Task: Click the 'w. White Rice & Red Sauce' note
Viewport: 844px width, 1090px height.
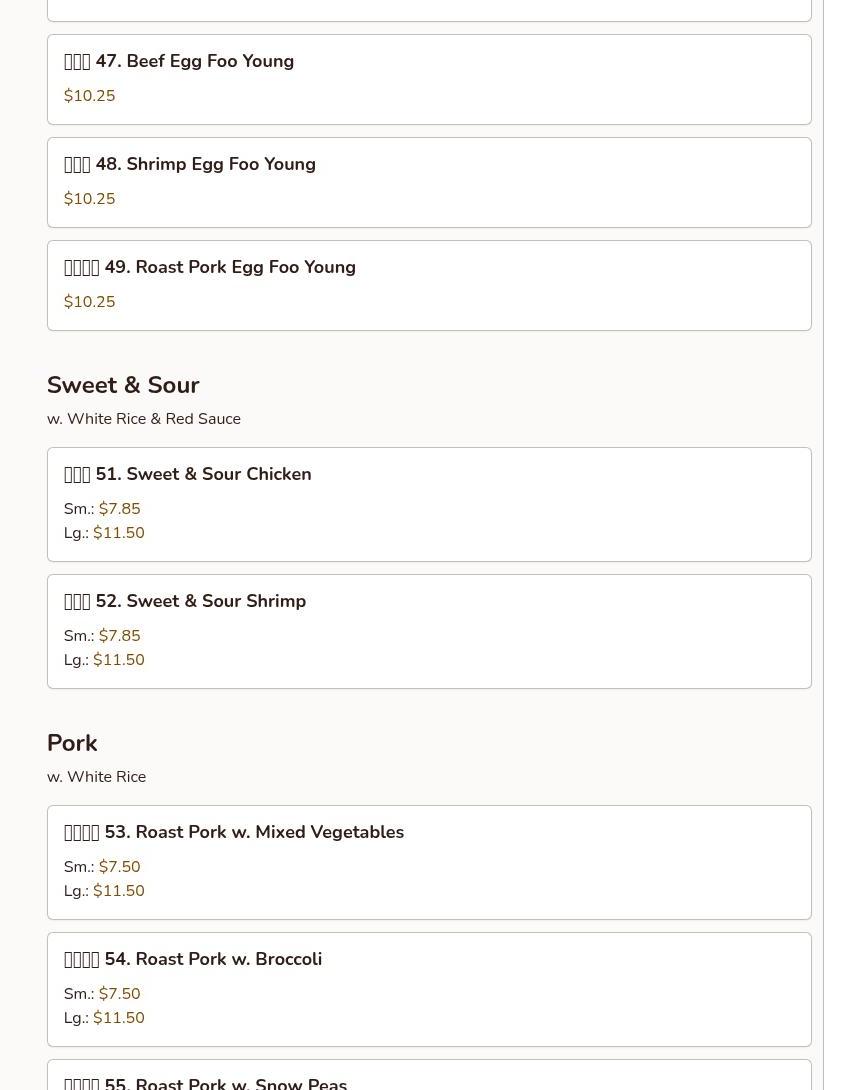Action: 144,419
